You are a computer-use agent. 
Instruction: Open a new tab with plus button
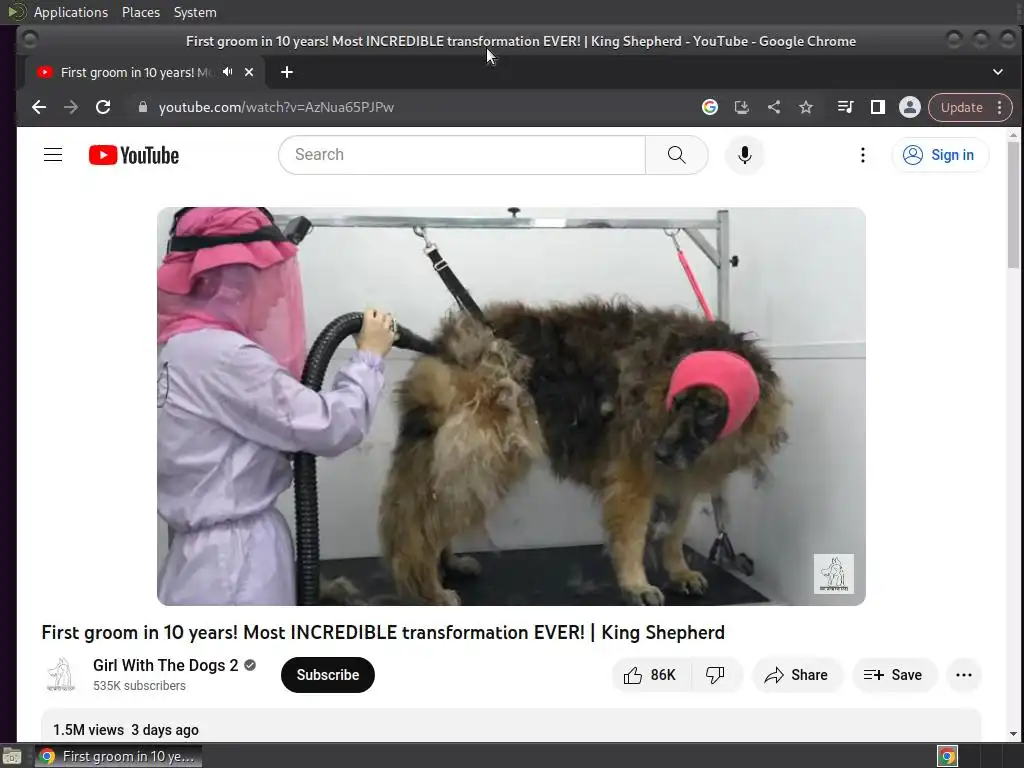(x=287, y=72)
